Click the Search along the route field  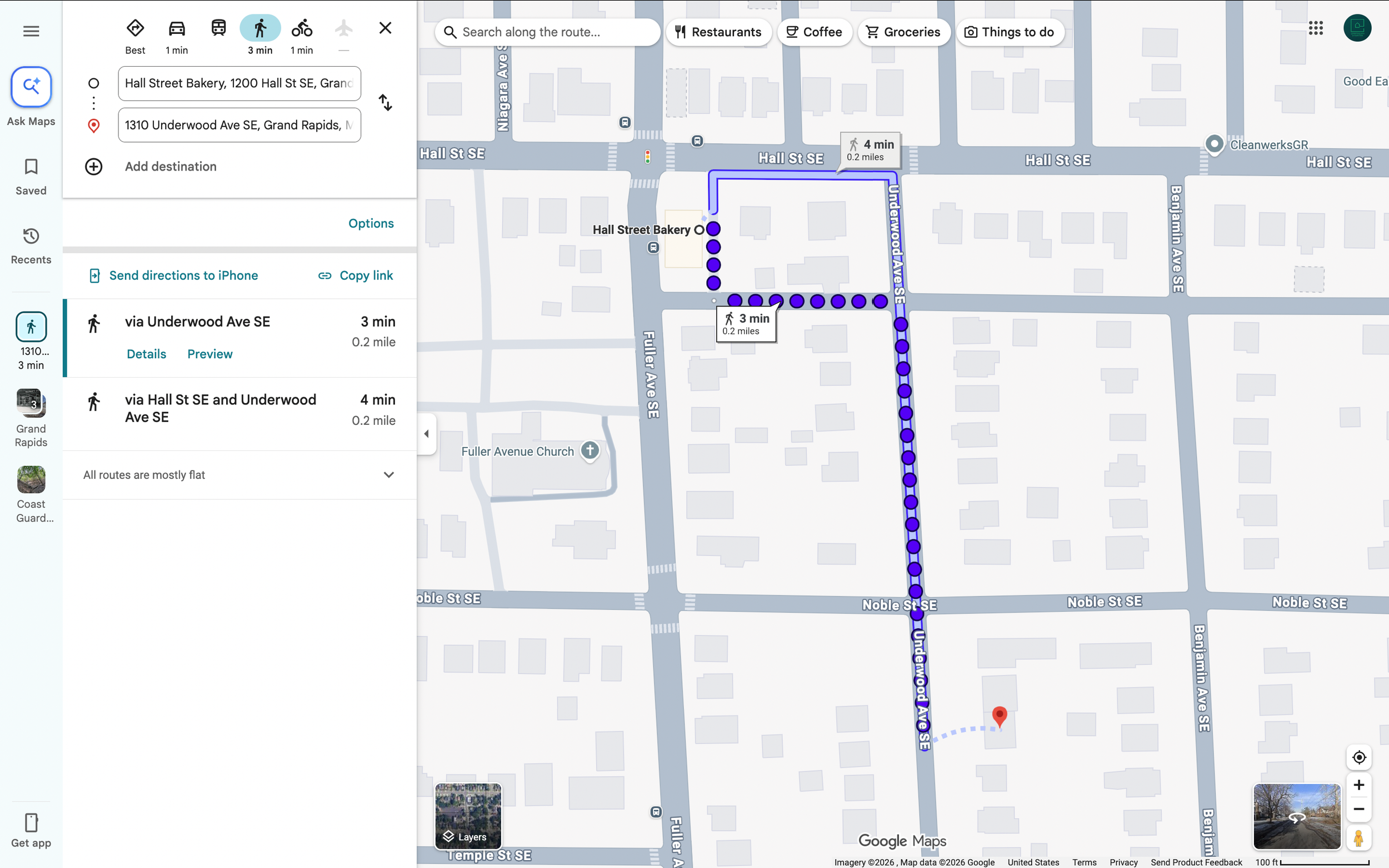[547, 32]
